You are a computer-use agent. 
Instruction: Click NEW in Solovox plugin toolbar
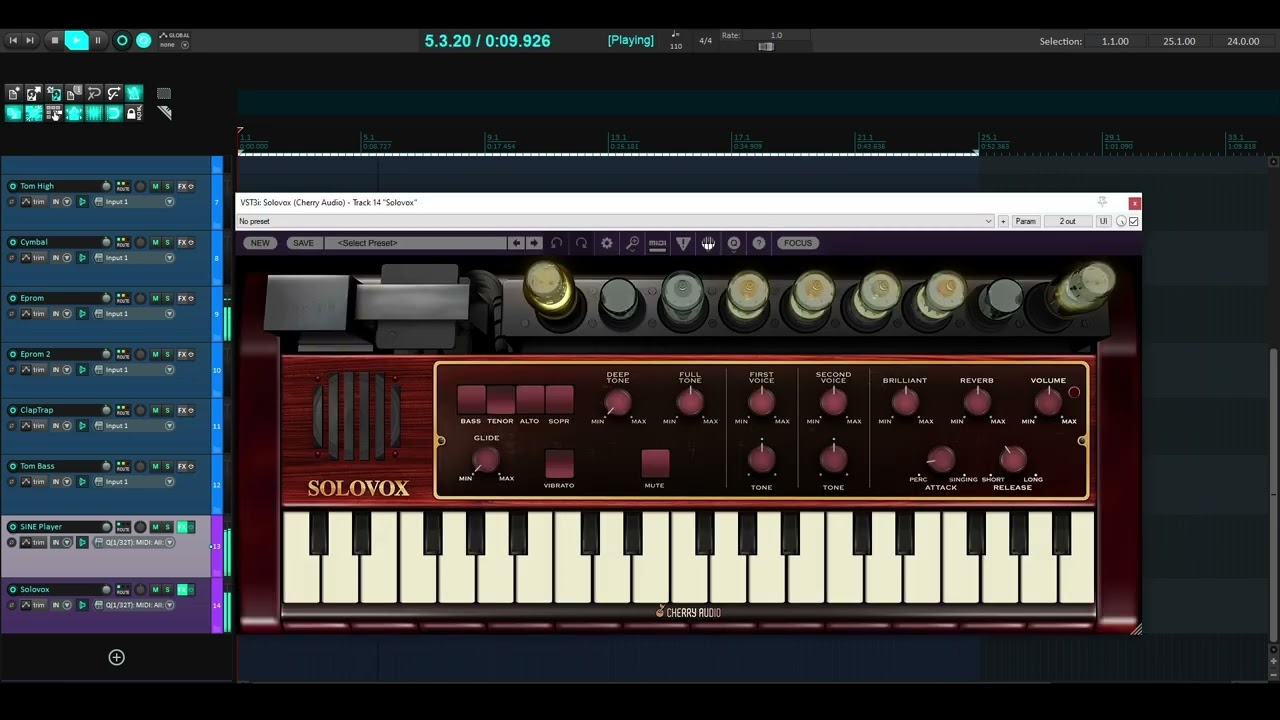tap(260, 243)
